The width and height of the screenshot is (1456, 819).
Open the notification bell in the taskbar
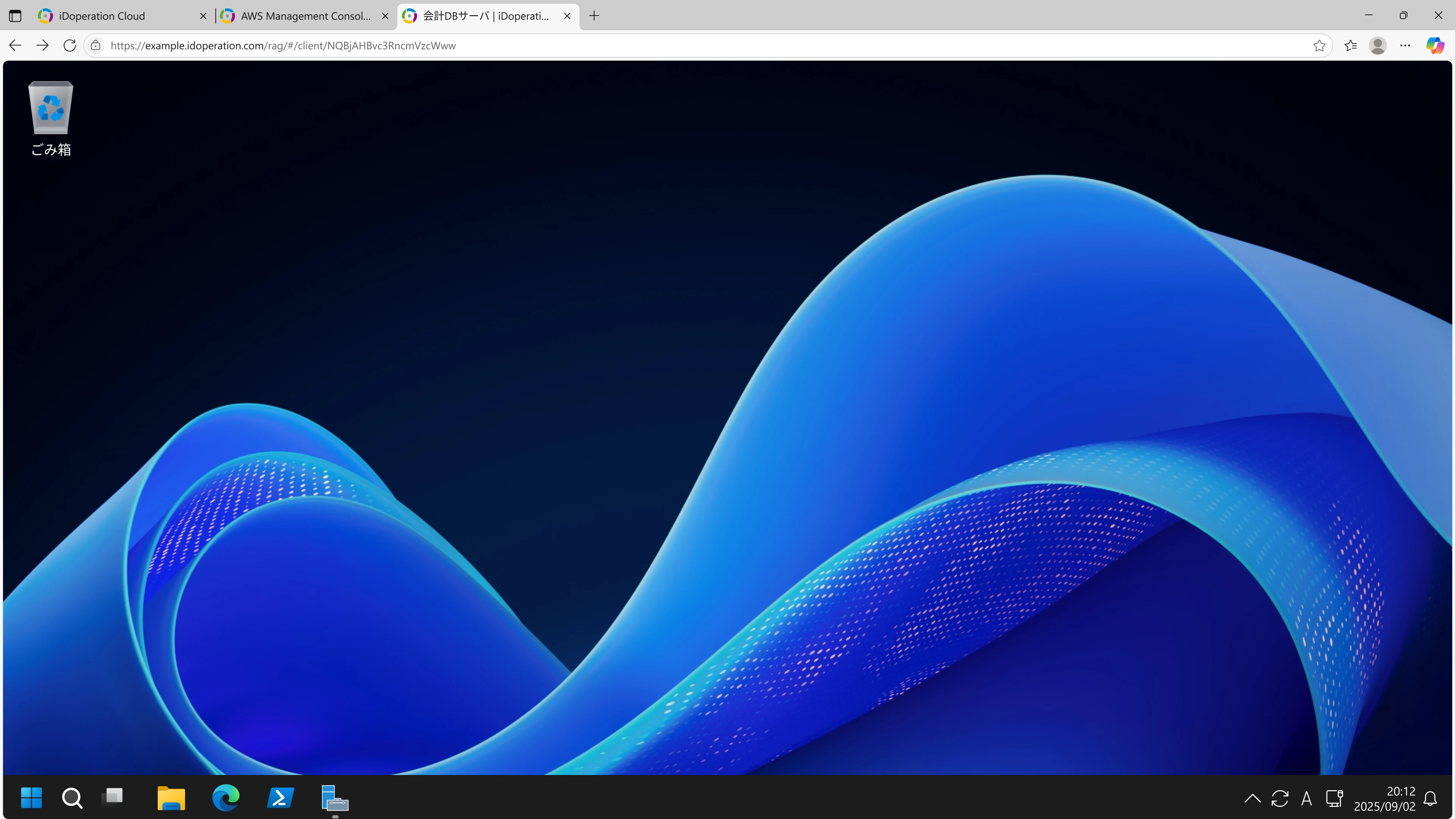pos(1430,798)
